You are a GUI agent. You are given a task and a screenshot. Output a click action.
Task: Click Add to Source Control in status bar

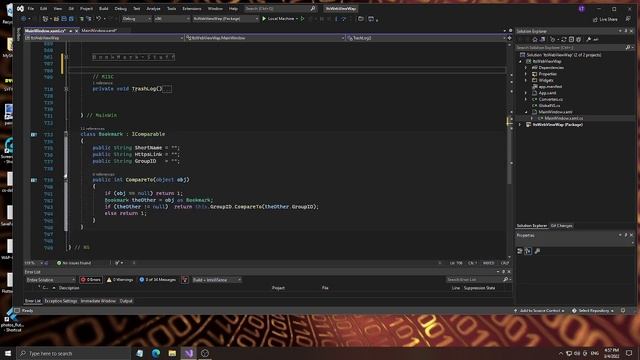540,311
